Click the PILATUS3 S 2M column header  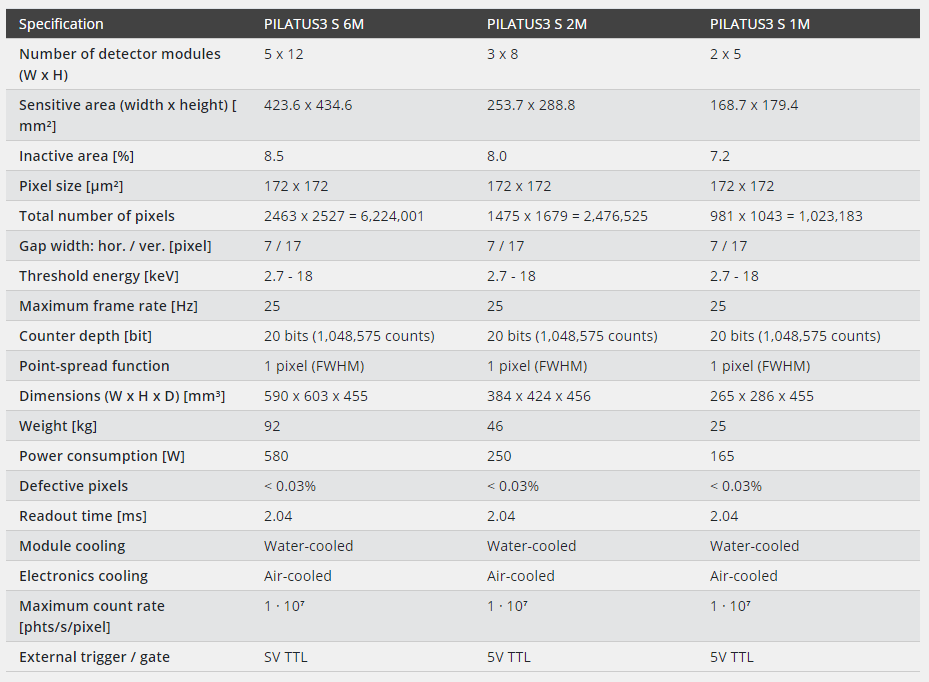point(536,24)
